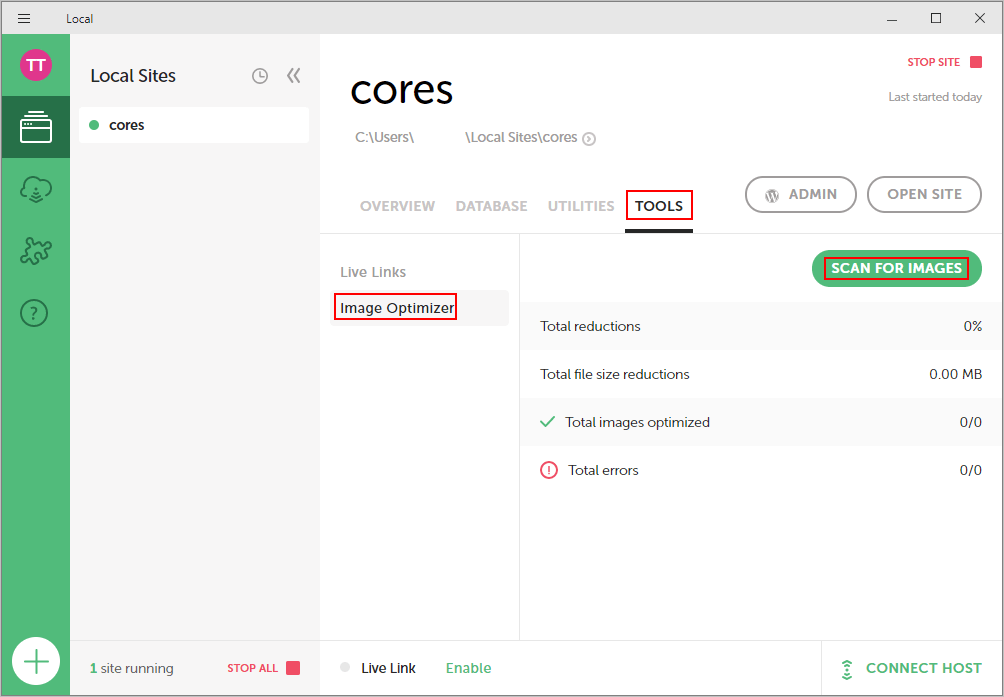Open the Cloud Backups sidebar icon
Screen dimensions: 1004x697
[x=35, y=190]
